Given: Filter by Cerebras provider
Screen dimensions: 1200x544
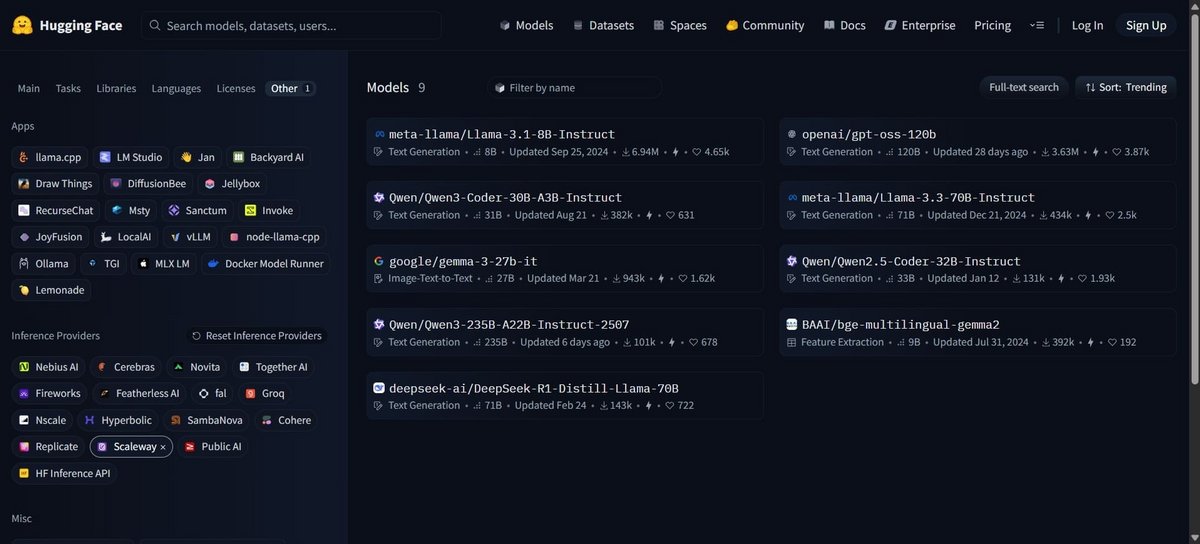Looking at the screenshot, I should tap(126, 367).
